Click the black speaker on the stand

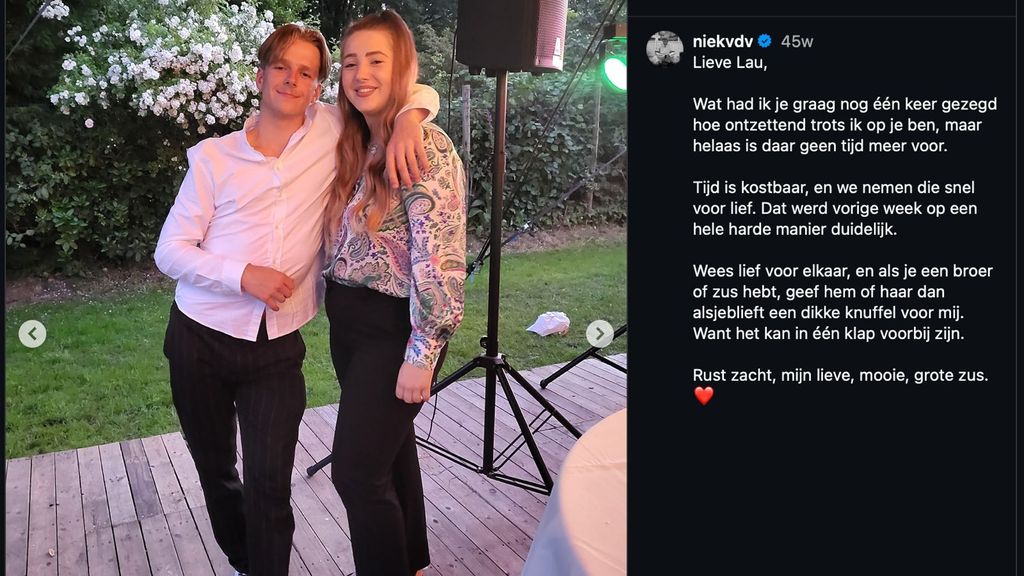[510, 35]
